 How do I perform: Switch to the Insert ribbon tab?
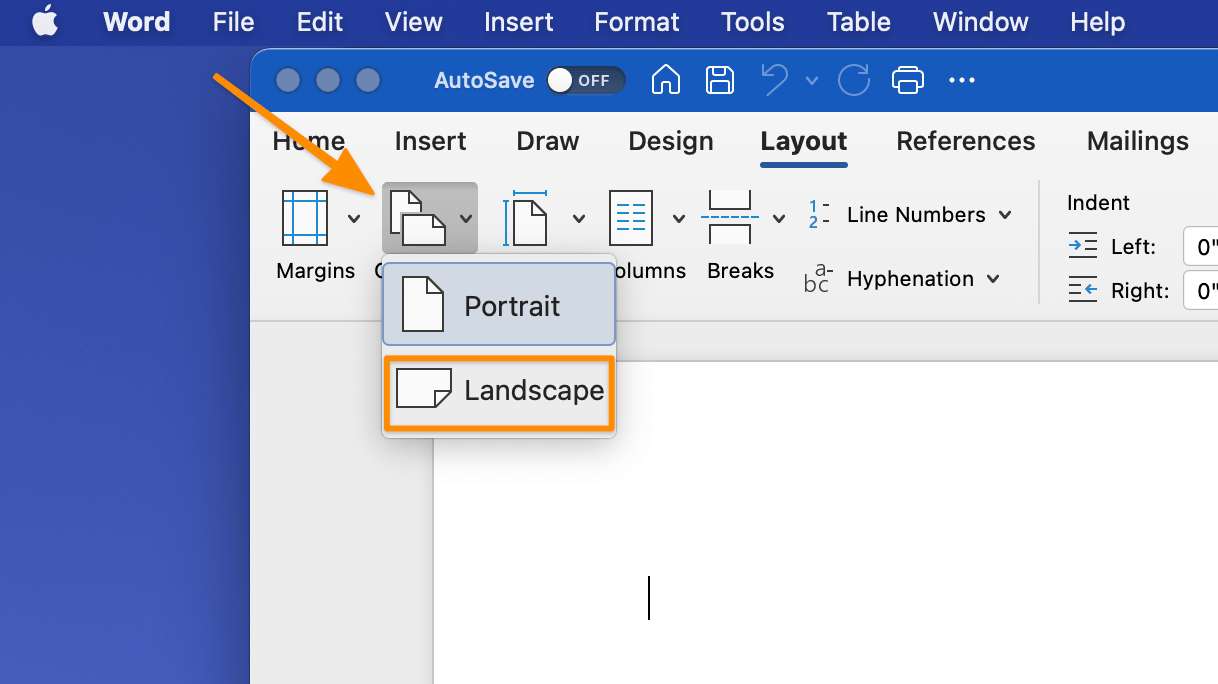pyautogui.click(x=431, y=141)
